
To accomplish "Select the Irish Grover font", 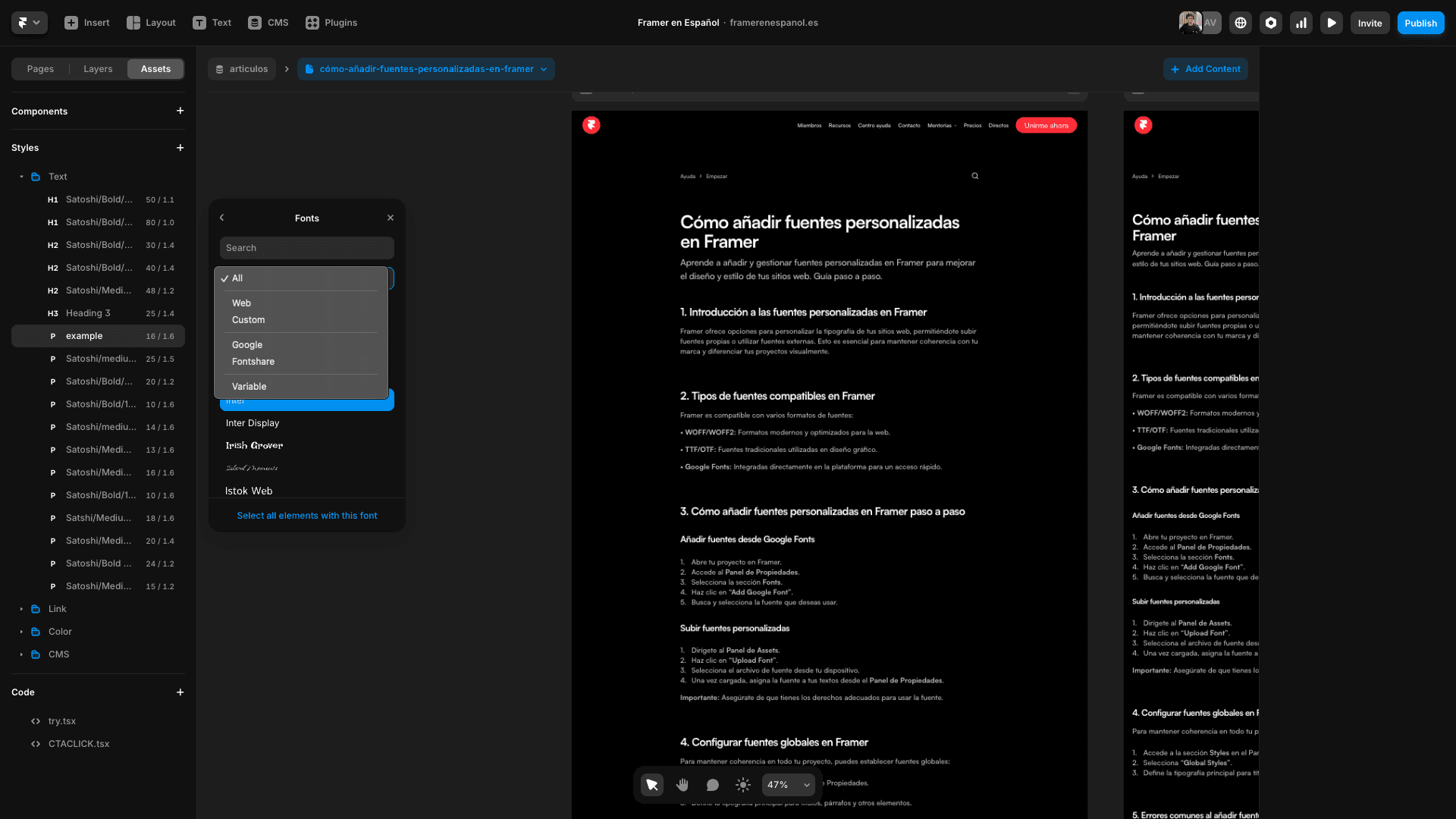I will pyautogui.click(x=307, y=446).
